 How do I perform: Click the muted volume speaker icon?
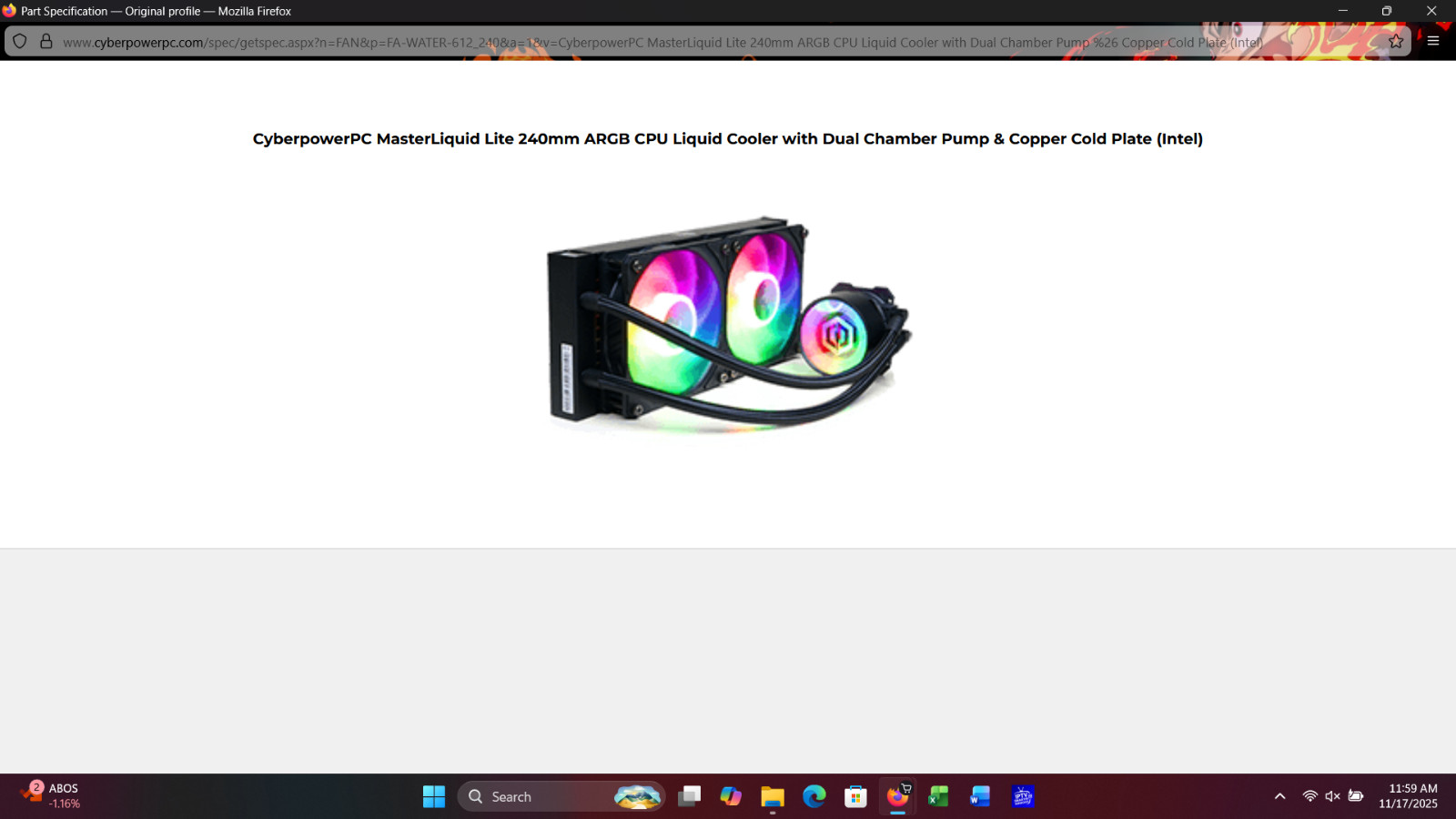point(1333,796)
